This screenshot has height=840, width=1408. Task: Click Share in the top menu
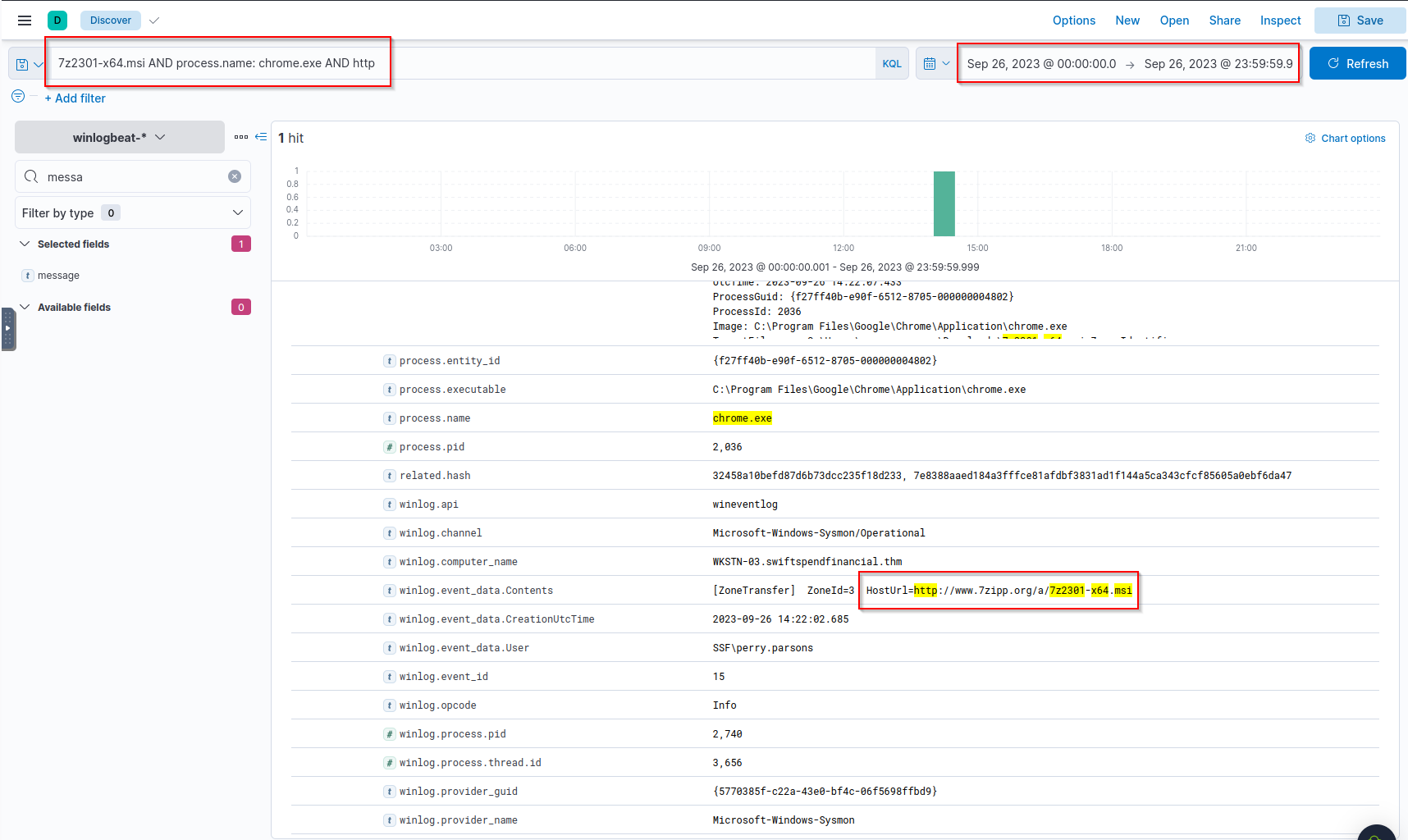(1224, 21)
